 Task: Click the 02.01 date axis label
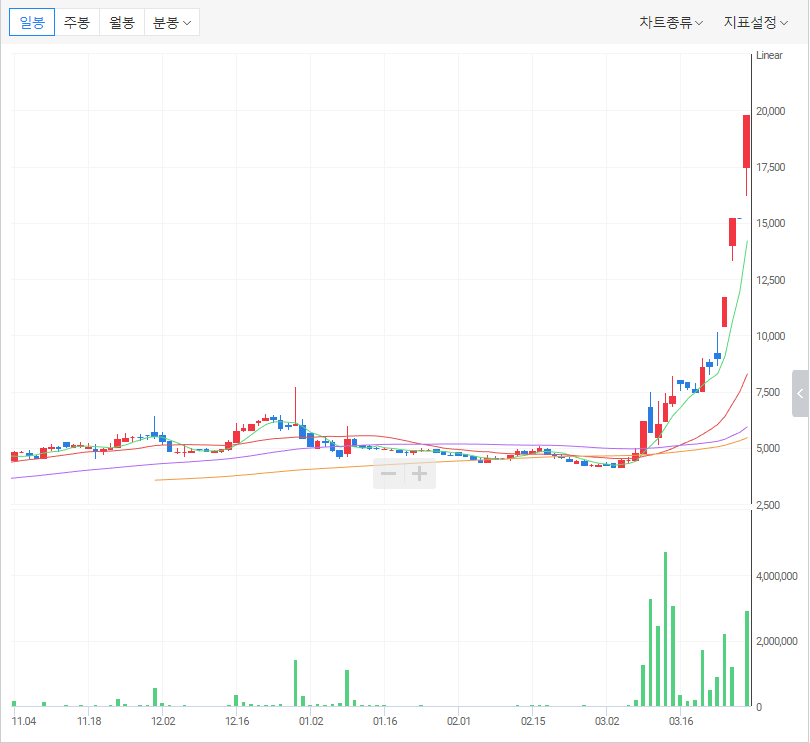[x=459, y=721]
